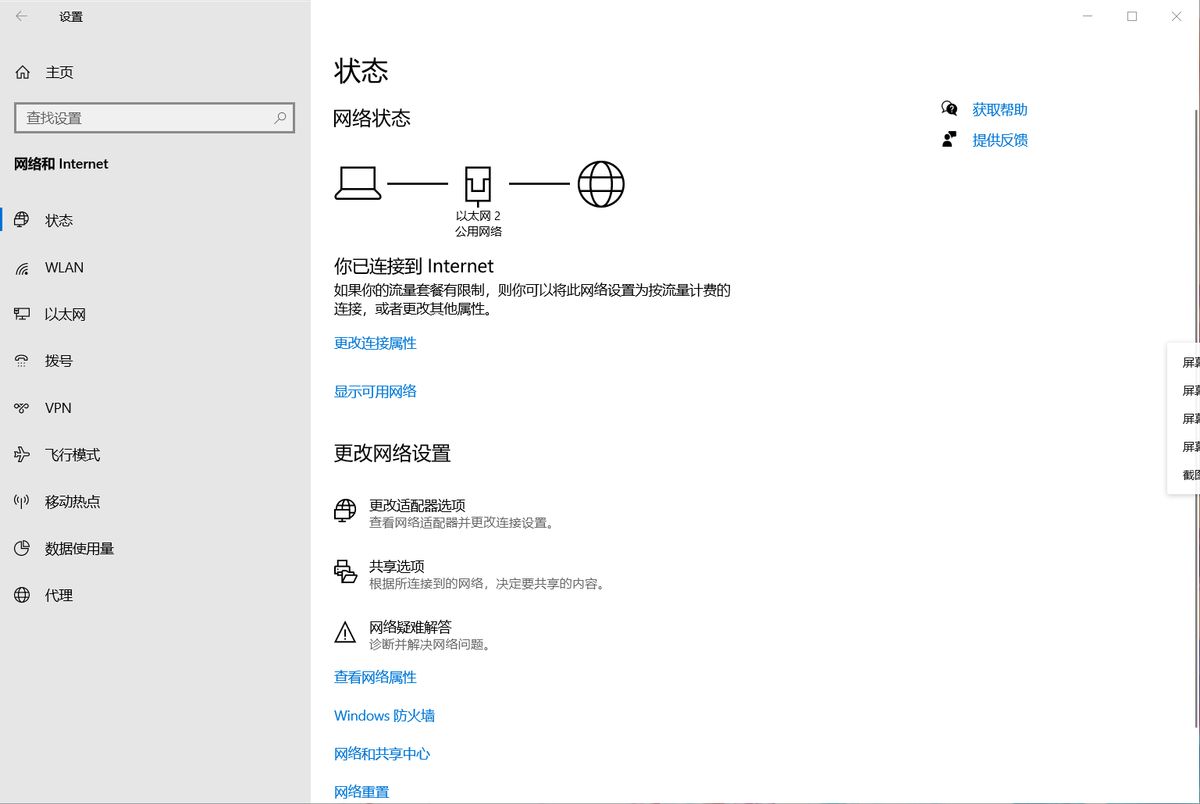Click the 数据使用量 pie chart icon
Viewport: 1200px width, 804px height.
tap(22, 548)
